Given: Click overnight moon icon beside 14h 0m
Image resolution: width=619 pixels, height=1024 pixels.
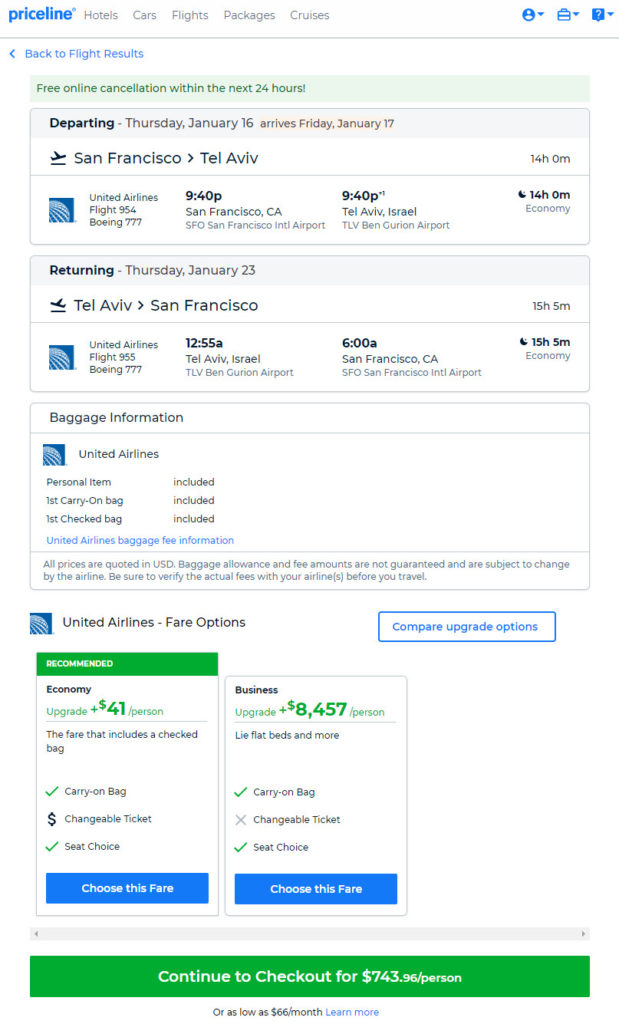Looking at the screenshot, I should coord(522,195).
